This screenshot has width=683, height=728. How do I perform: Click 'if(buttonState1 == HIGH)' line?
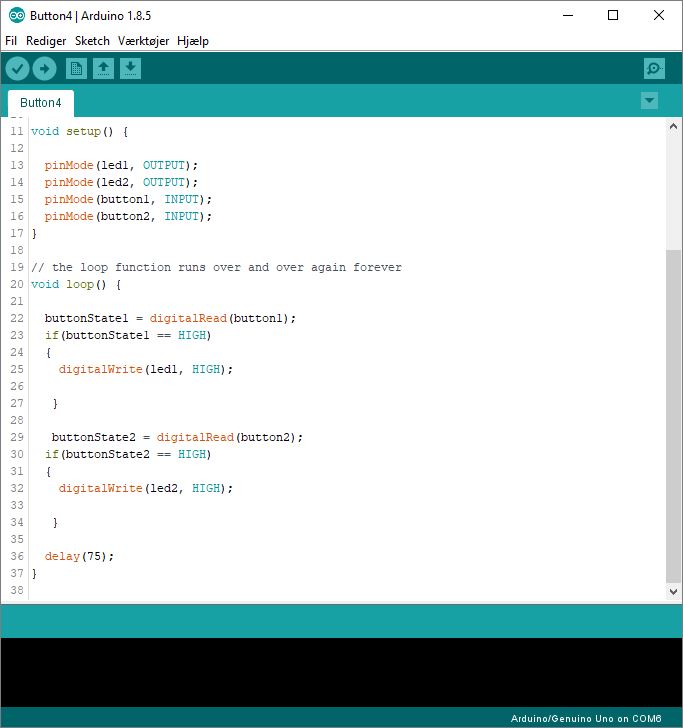click(x=128, y=335)
